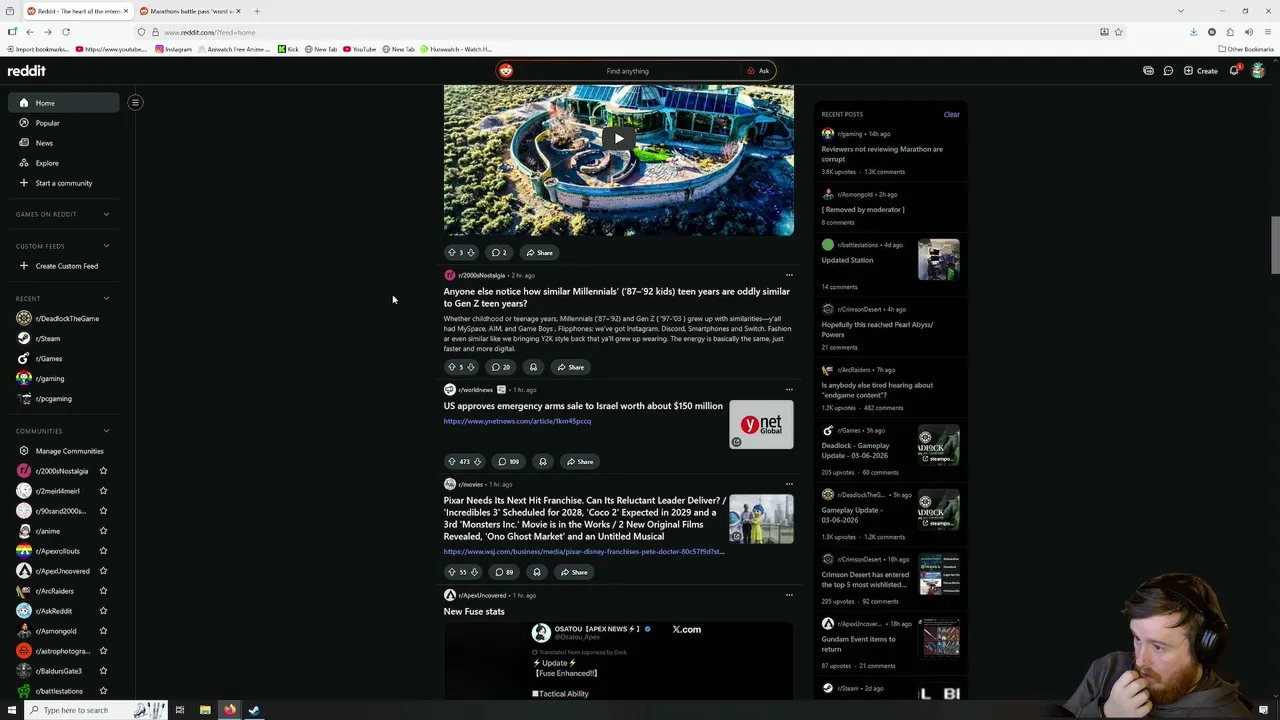Upvote the earthship video post
Viewport: 1280px width, 720px height.
(x=452, y=252)
